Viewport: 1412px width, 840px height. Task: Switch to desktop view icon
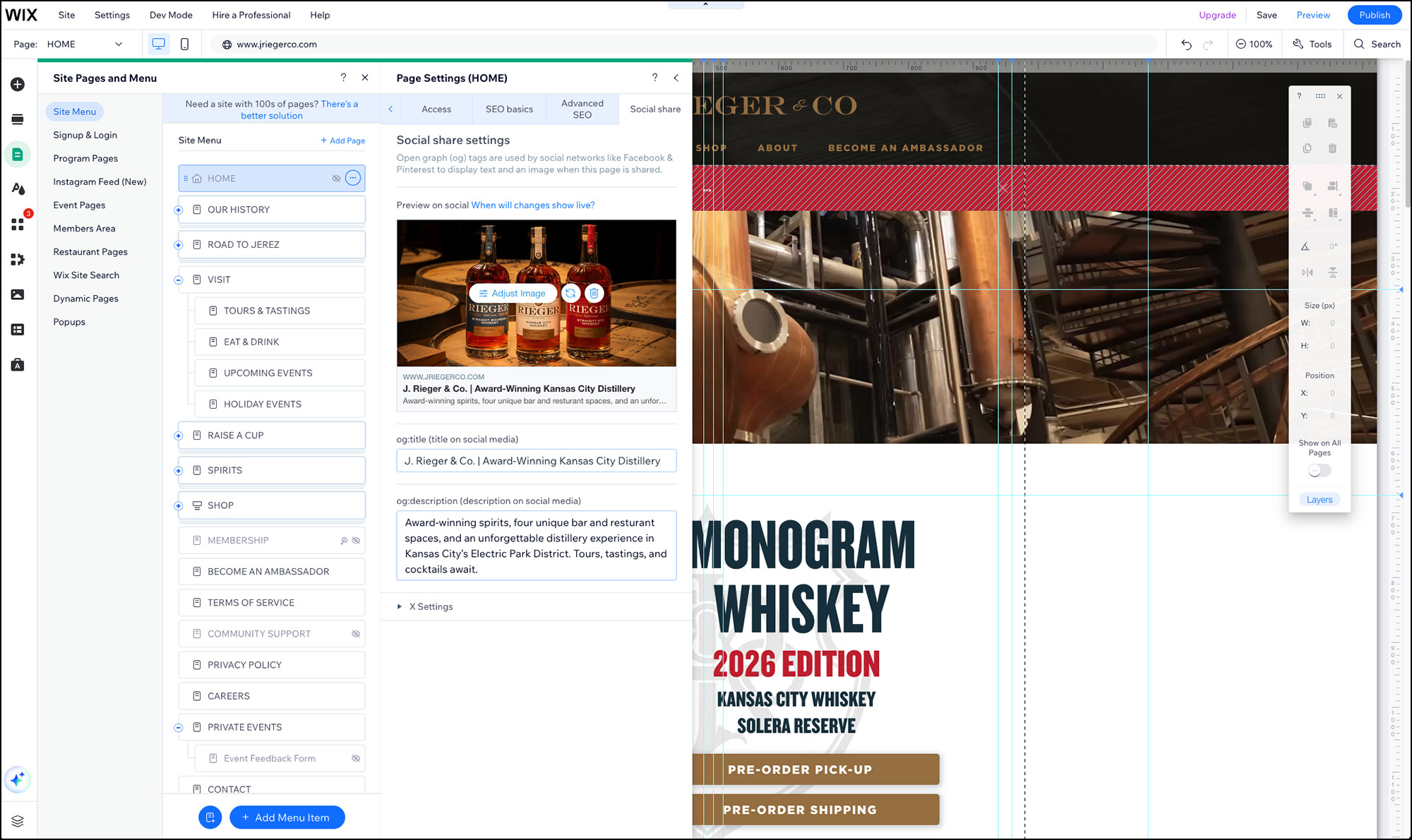pos(159,44)
